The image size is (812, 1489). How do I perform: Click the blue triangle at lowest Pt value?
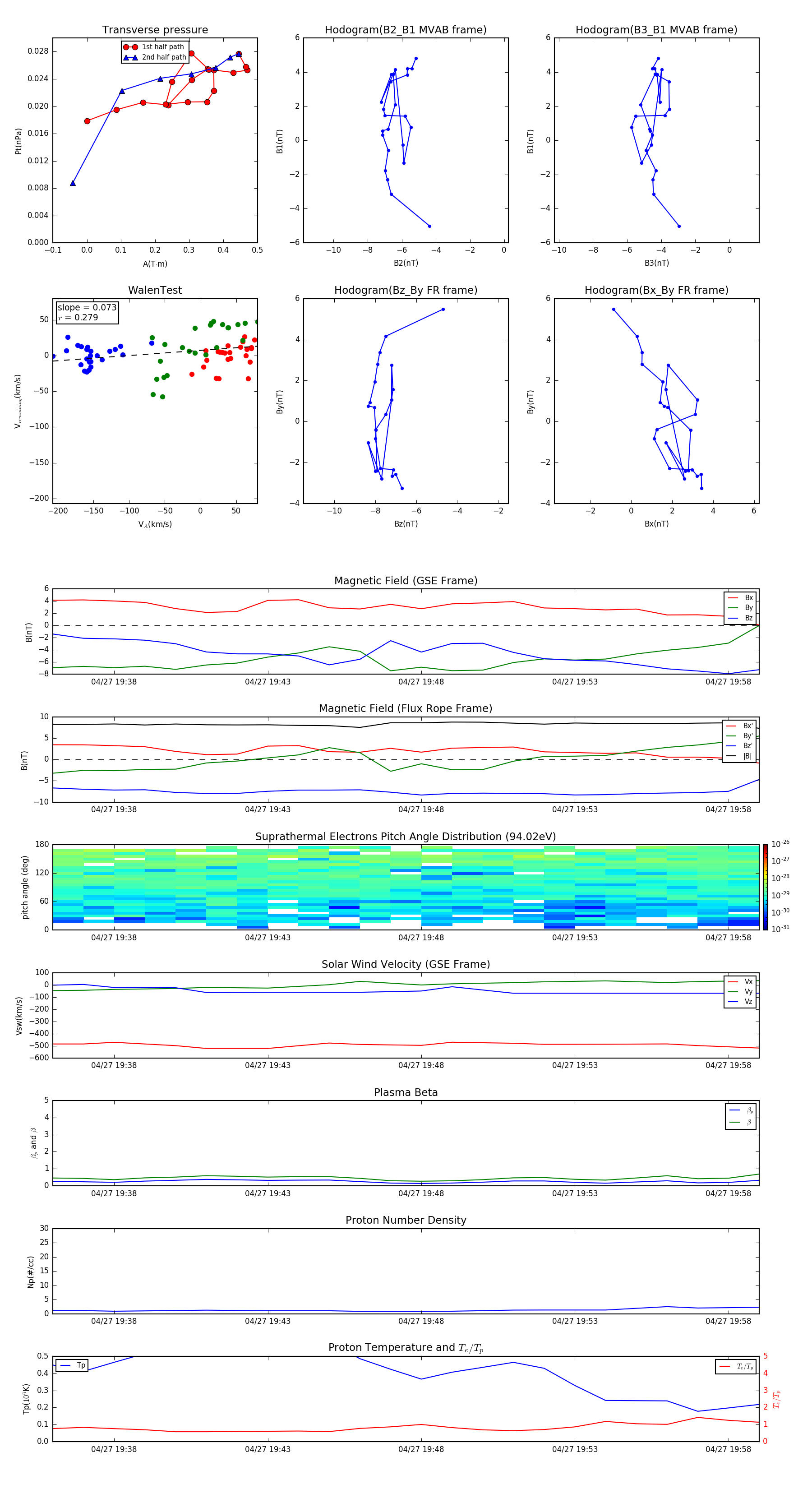[x=73, y=183]
